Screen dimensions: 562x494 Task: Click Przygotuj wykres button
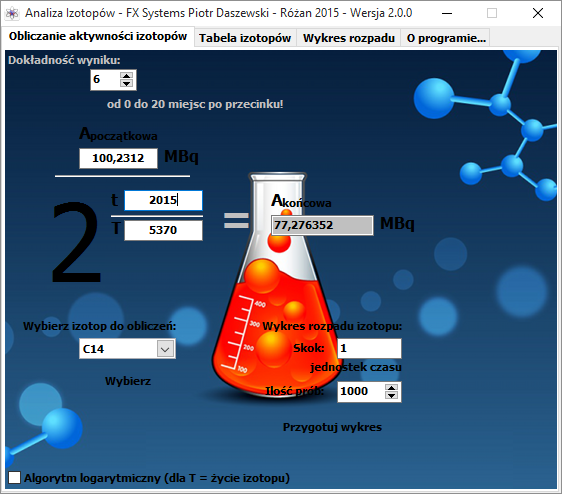coord(332,427)
